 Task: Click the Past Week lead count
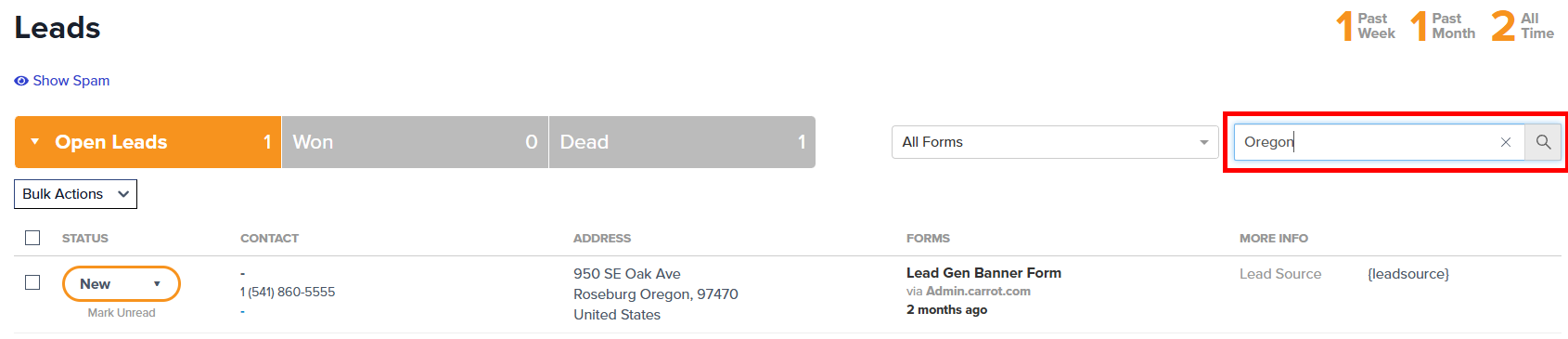click(1365, 26)
